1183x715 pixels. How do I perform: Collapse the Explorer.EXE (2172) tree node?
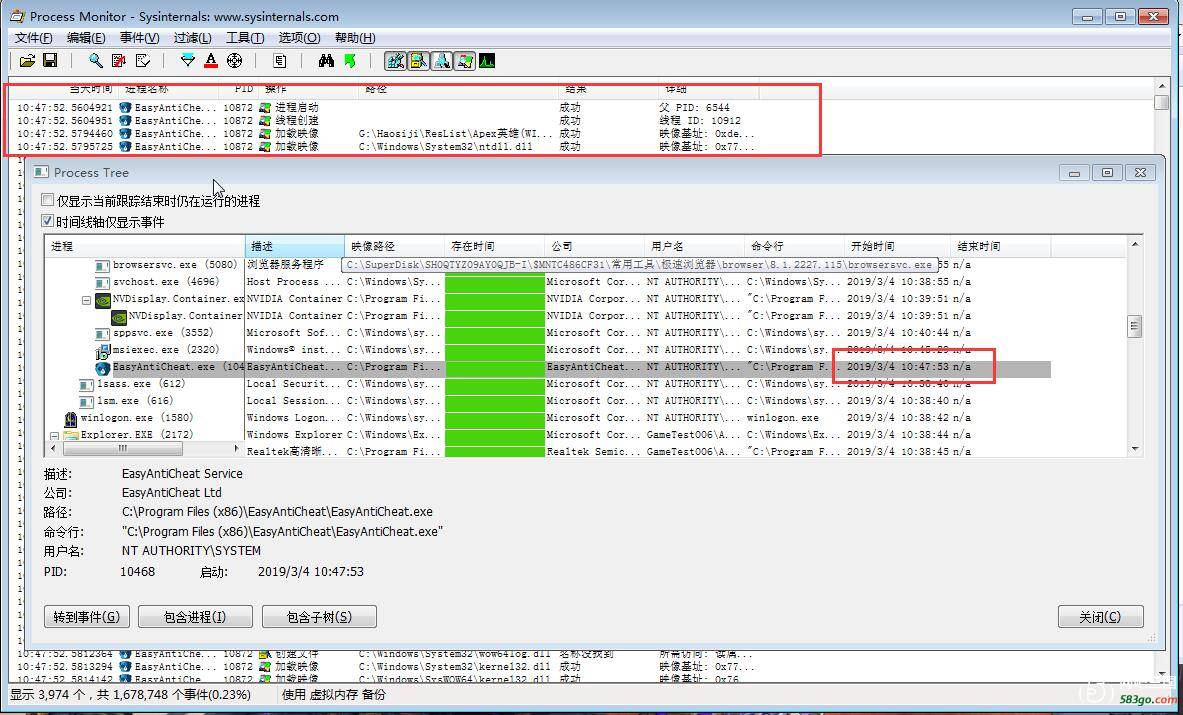(54, 436)
